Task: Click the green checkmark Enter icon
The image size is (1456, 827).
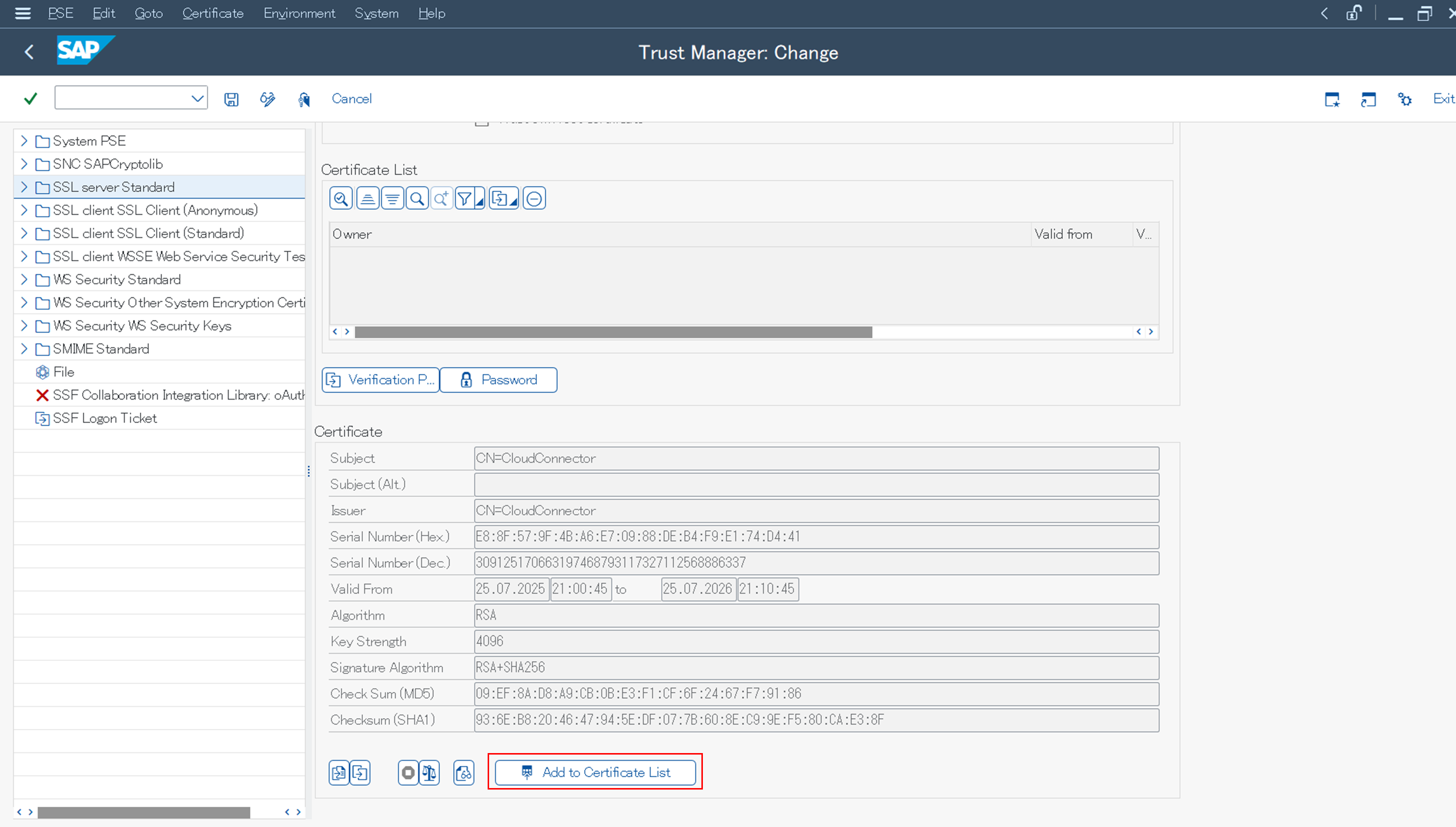Action: [x=31, y=99]
